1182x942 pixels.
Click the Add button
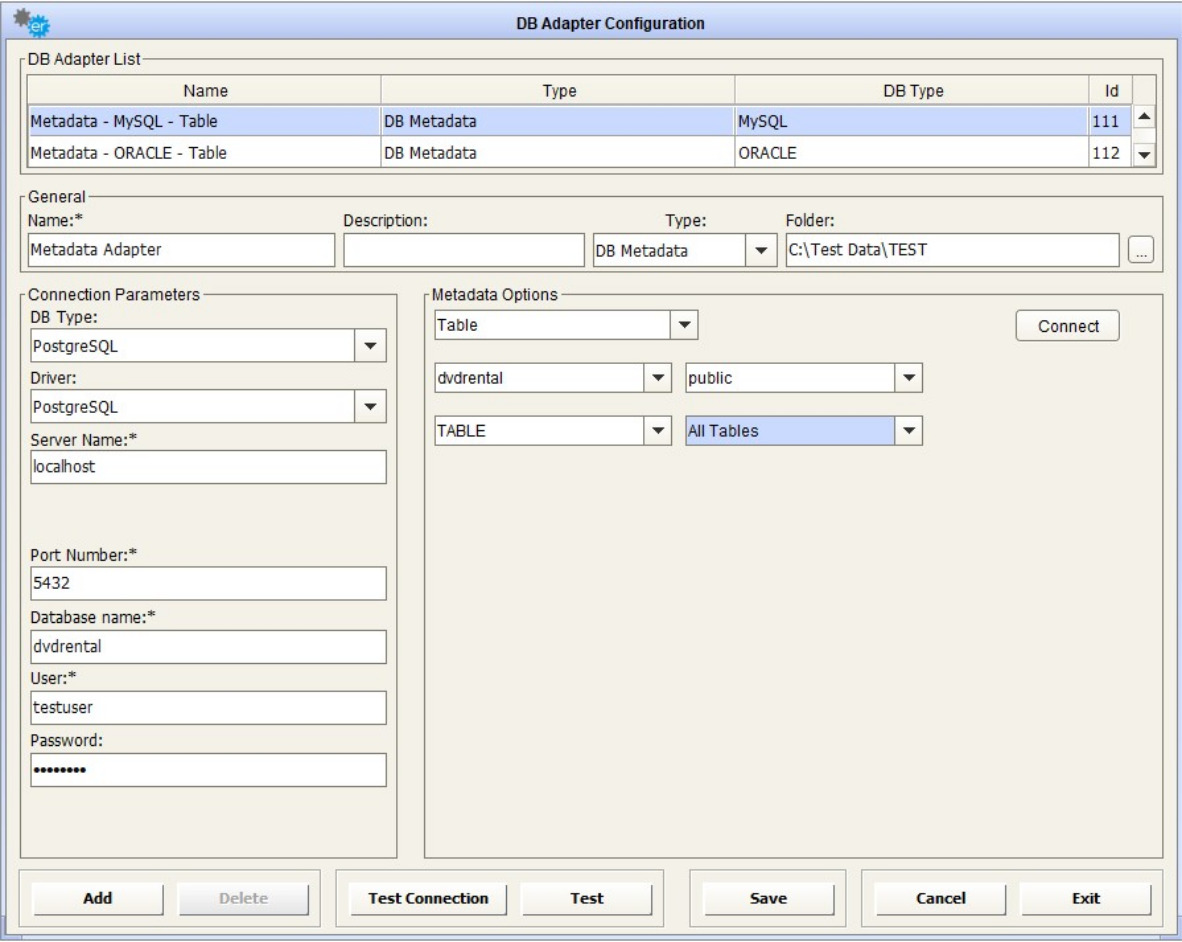(x=97, y=898)
